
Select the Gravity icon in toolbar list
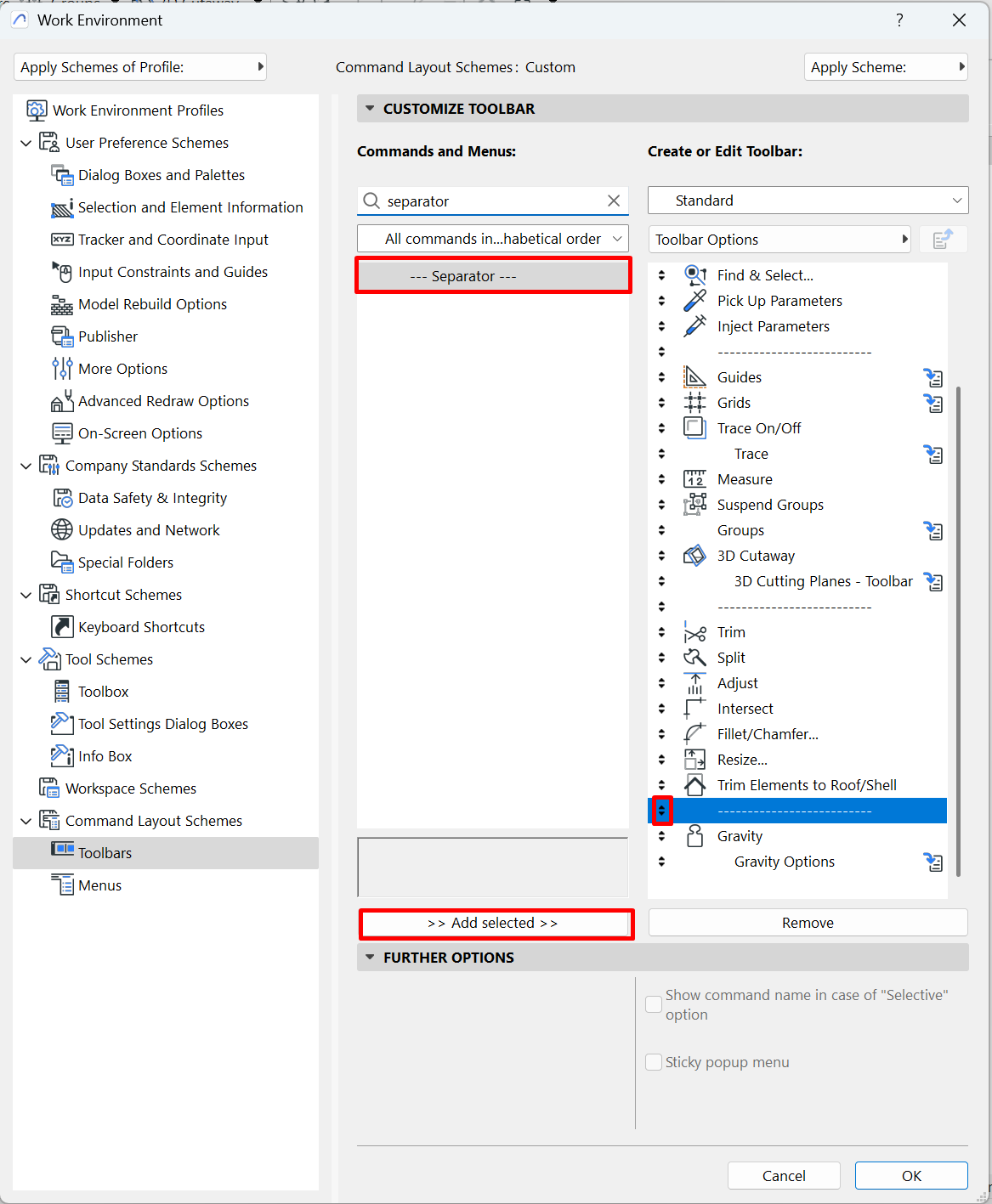click(694, 836)
